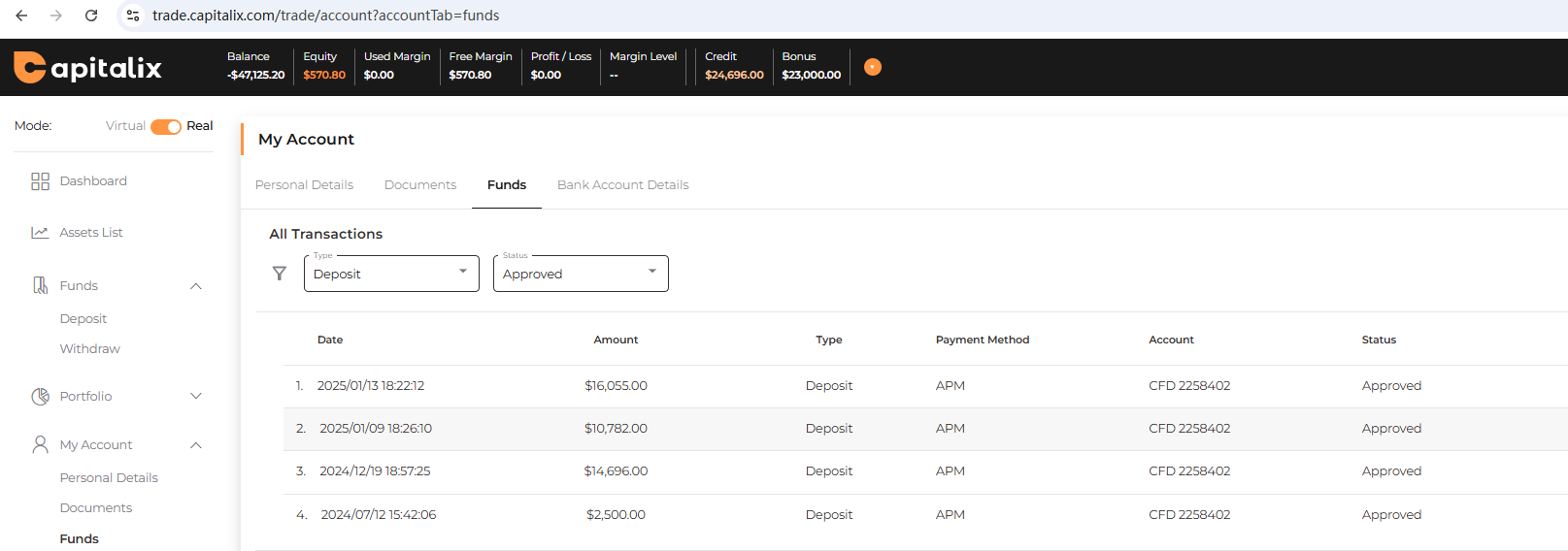Click the Portfolio pie chart icon
The width and height of the screenshot is (1568, 551).
40,396
